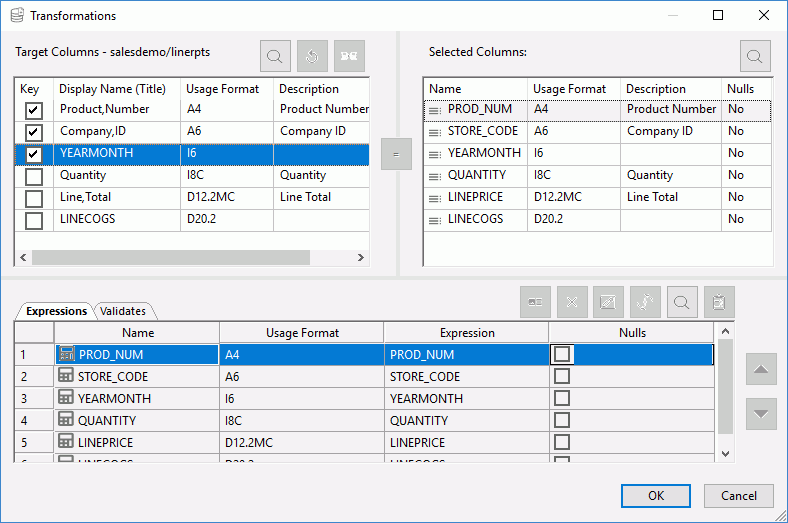Click the drag handle icon of STORE_CODE selected column
The height and width of the screenshot is (523, 788).
[x=435, y=133]
